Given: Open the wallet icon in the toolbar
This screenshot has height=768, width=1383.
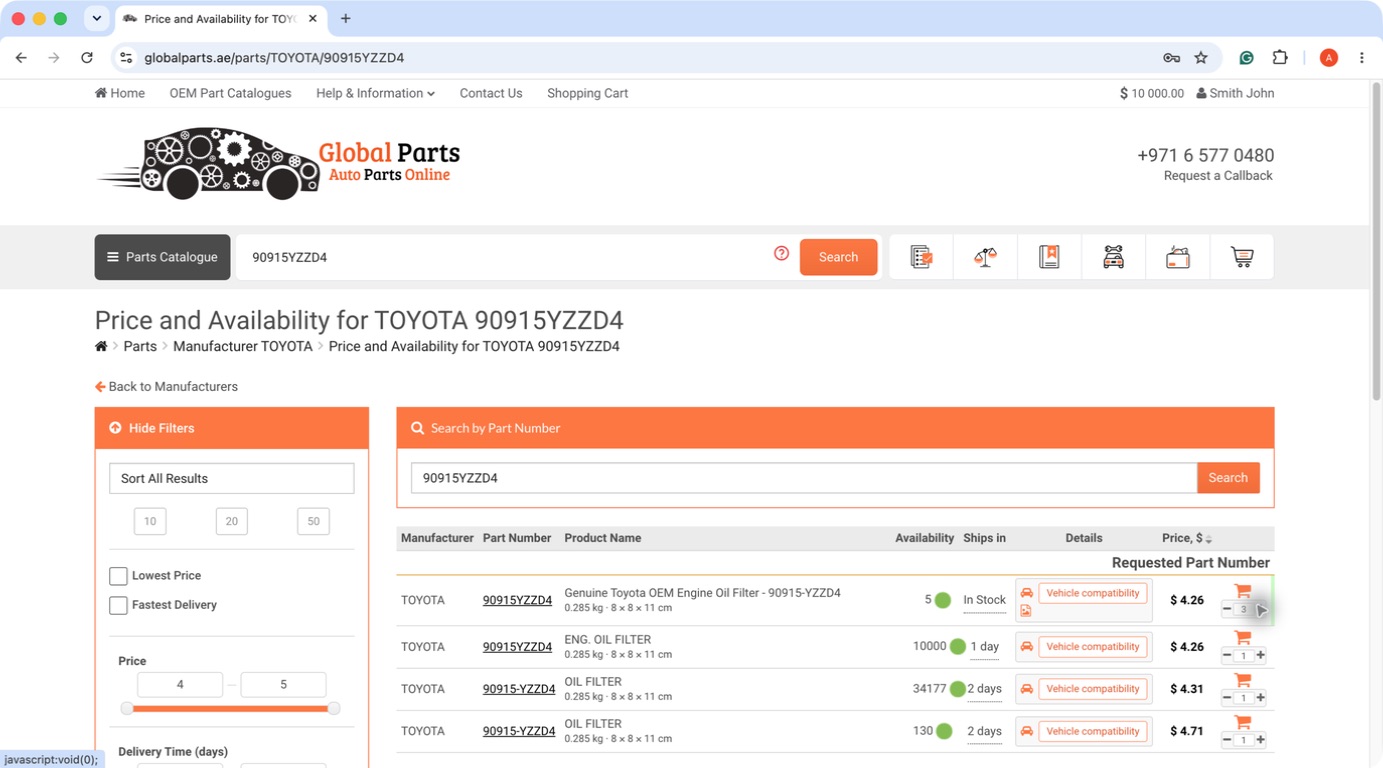Looking at the screenshot, I should [x=1178, y=257].
